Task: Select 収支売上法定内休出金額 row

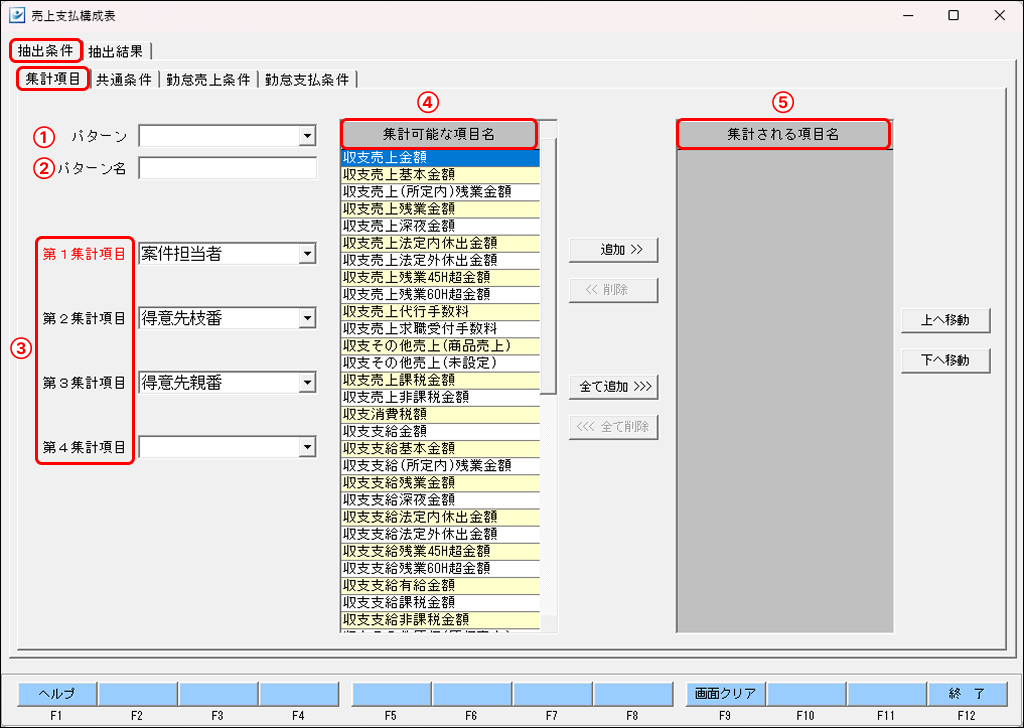Action: point(440,243)
